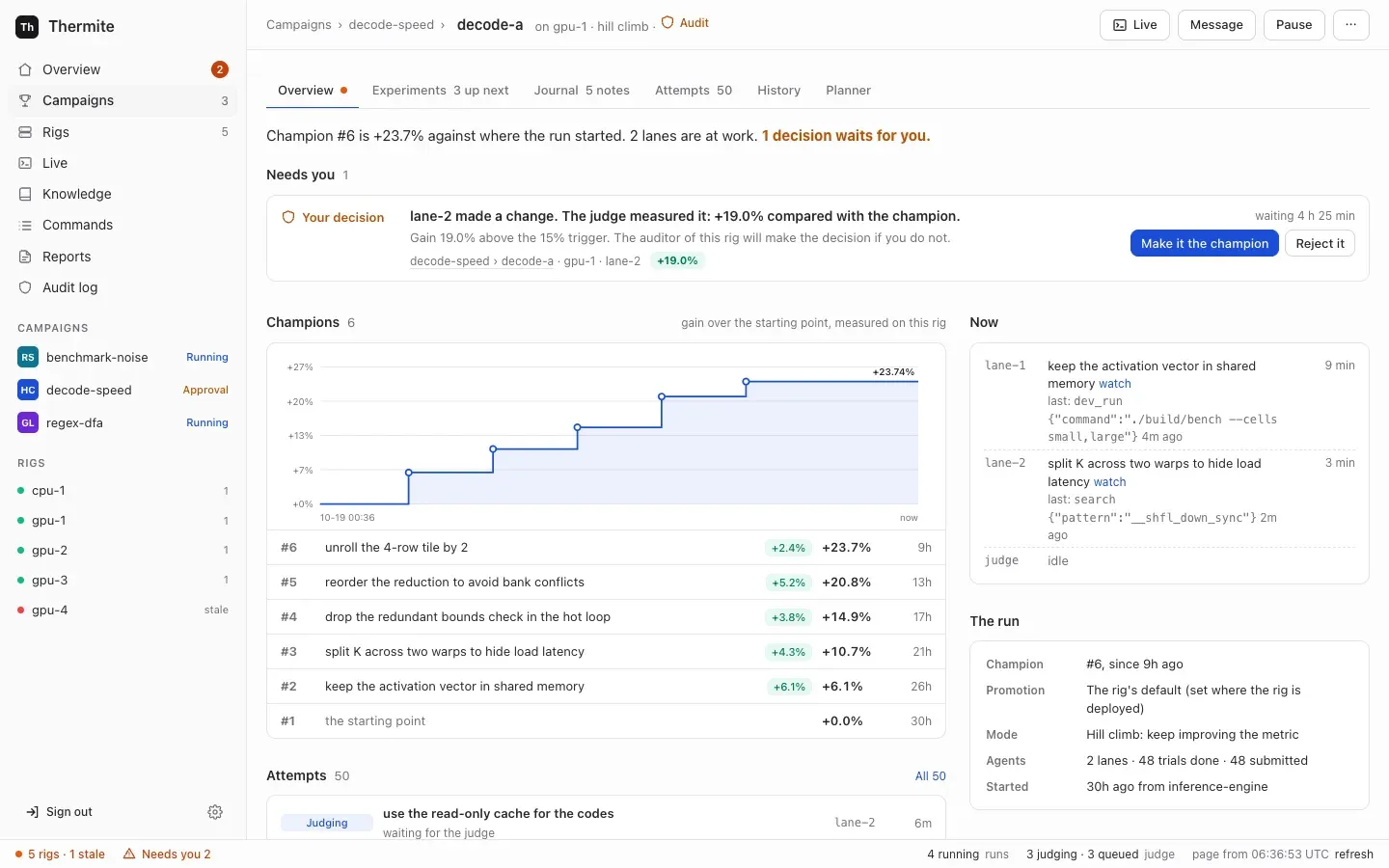This screenshot has height=868, width=1389.
Task: Go to Rigs in the sidebar
Action: click(123, 132)
